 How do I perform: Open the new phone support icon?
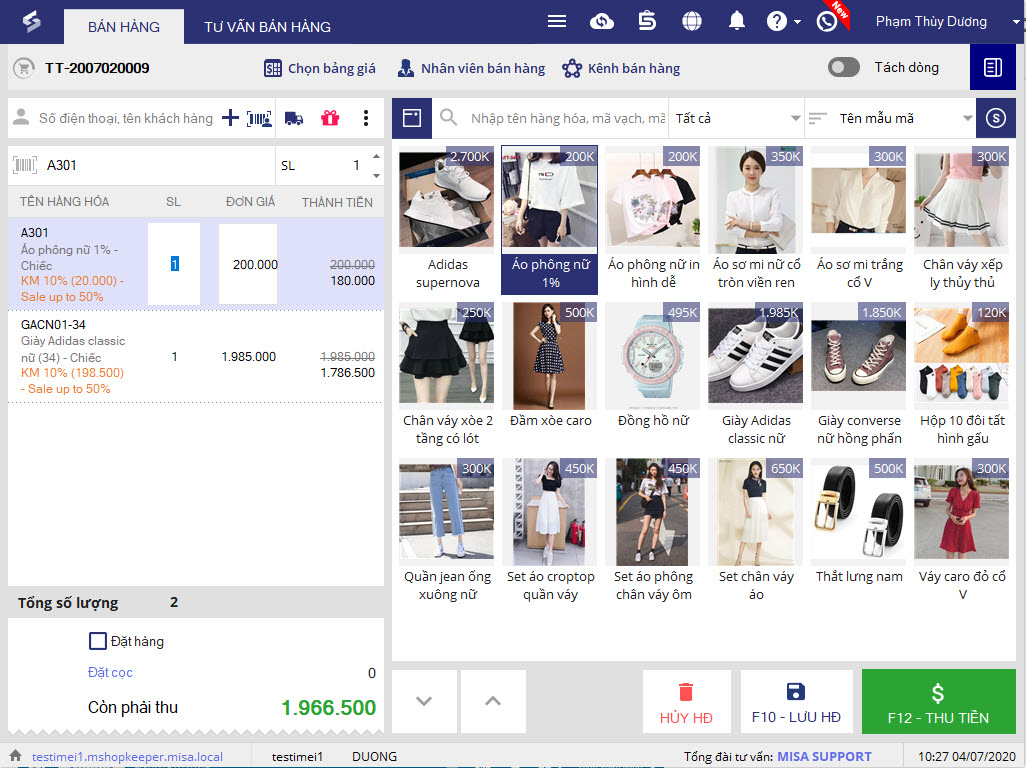[x=827, y=22]
